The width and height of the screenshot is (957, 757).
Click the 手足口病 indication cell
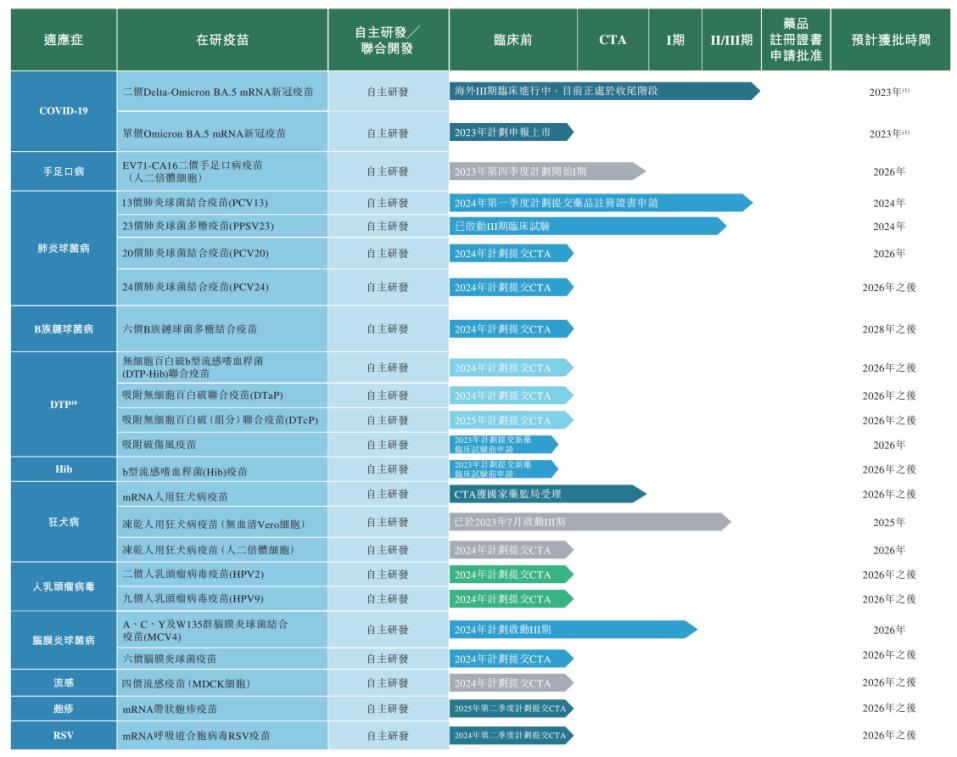63,171
